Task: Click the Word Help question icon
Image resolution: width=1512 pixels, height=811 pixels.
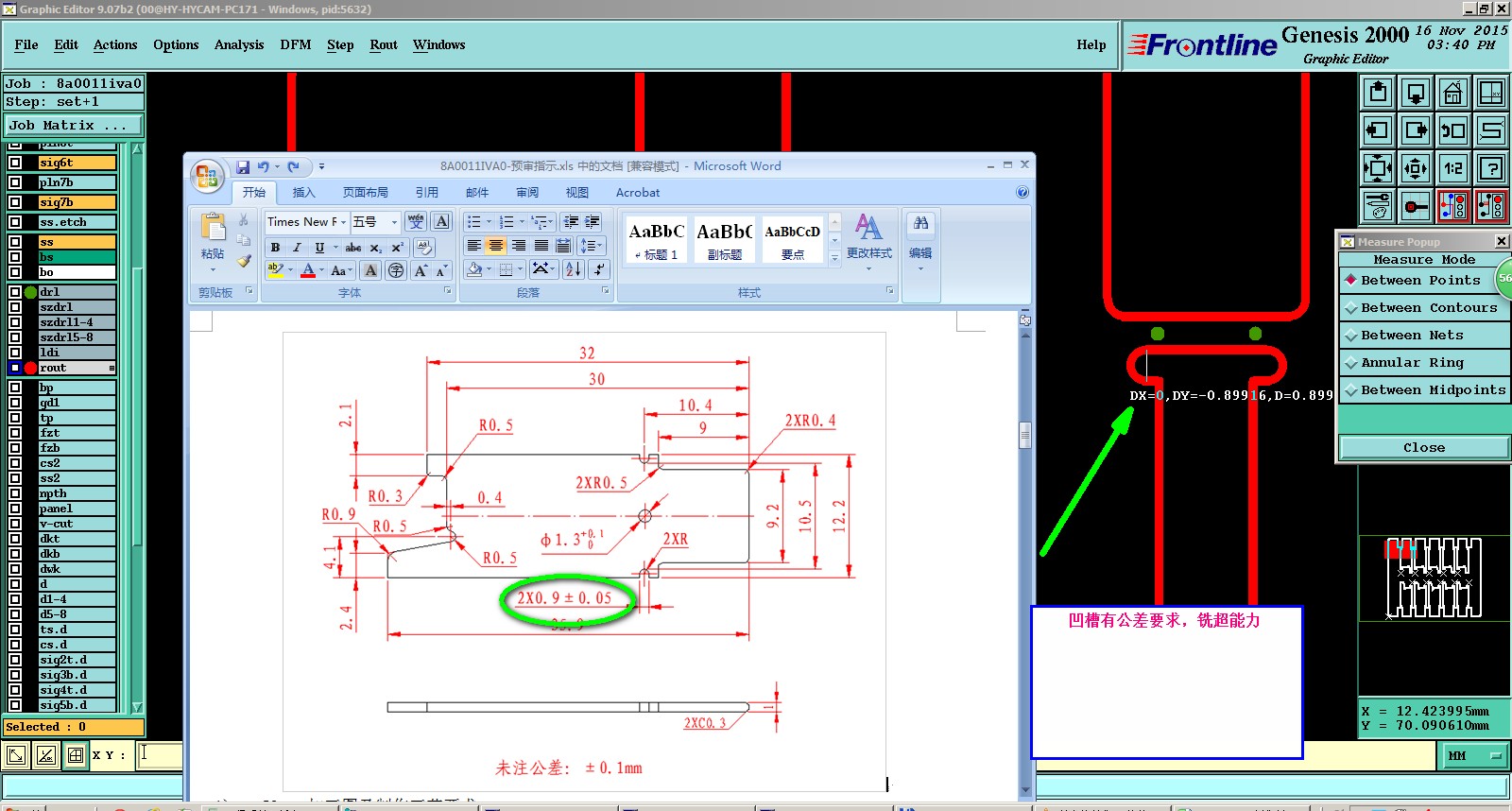Action: click(x=1022, y=192)
